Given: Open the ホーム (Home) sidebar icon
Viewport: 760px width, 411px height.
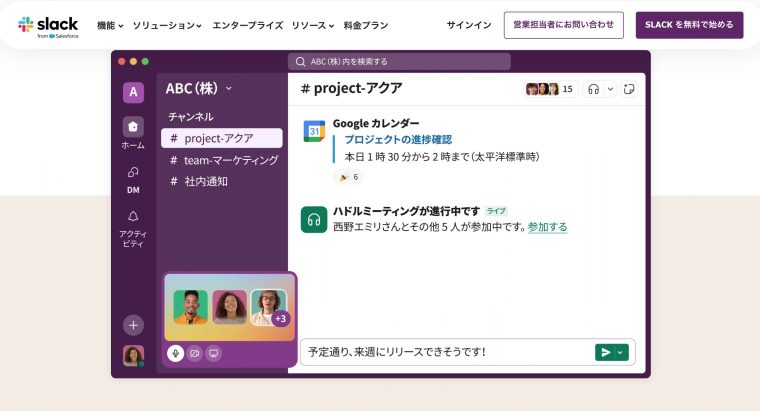Looking at the screenshot, I should [133, 127].
